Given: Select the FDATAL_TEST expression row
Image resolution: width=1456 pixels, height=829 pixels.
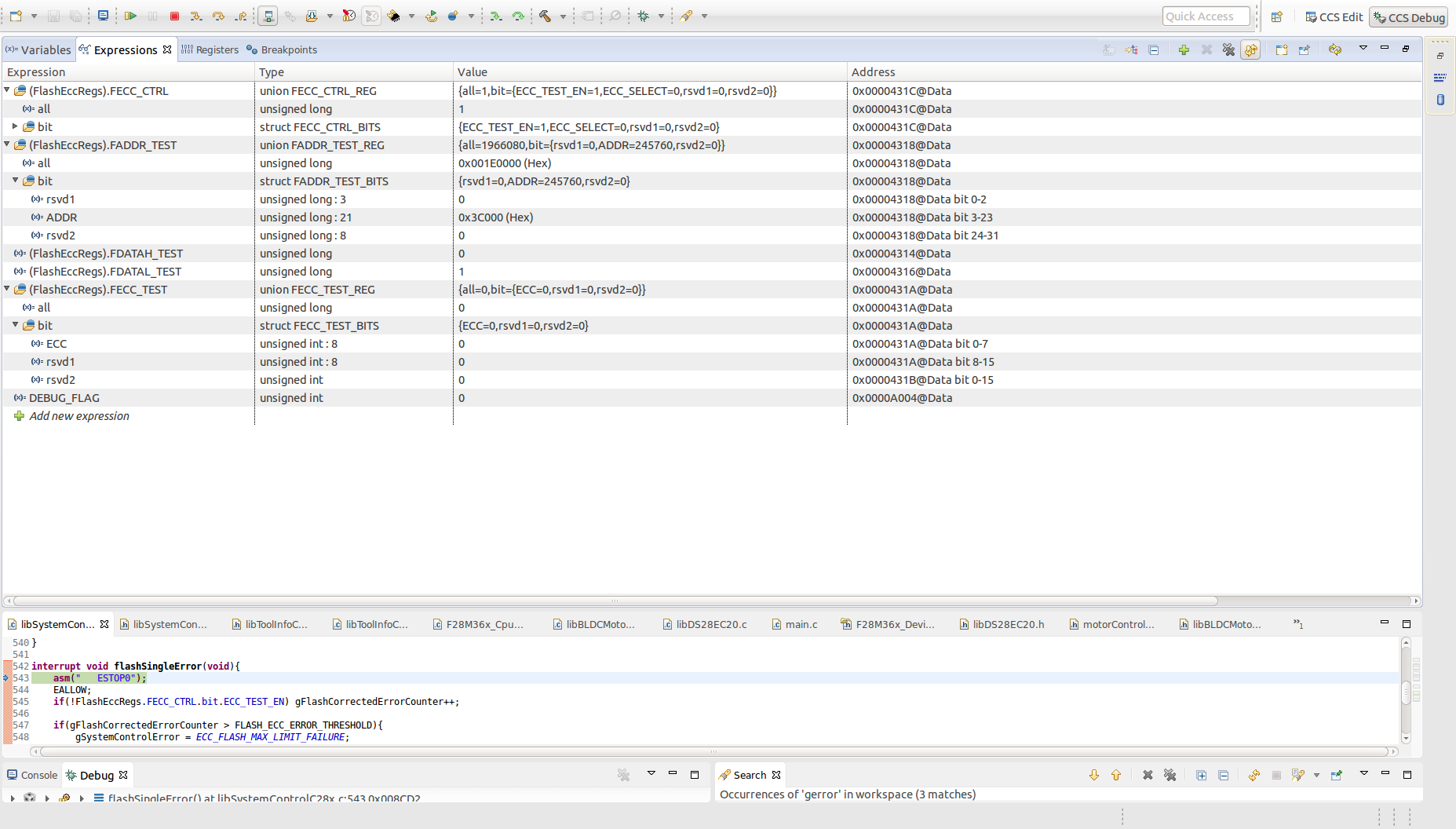Looking at the screenshot, I should pos(712,272).
